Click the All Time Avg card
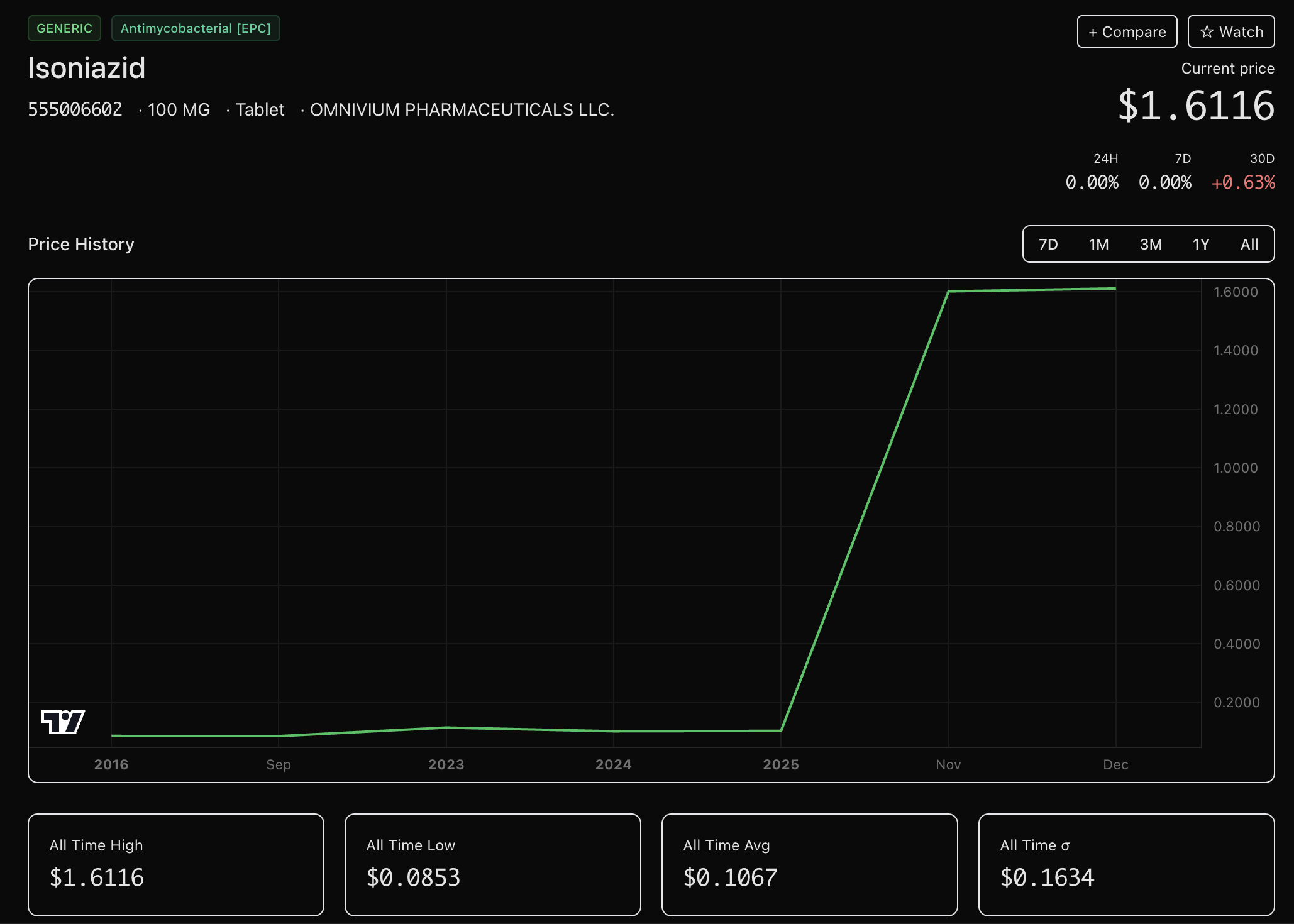 point(809,864)
